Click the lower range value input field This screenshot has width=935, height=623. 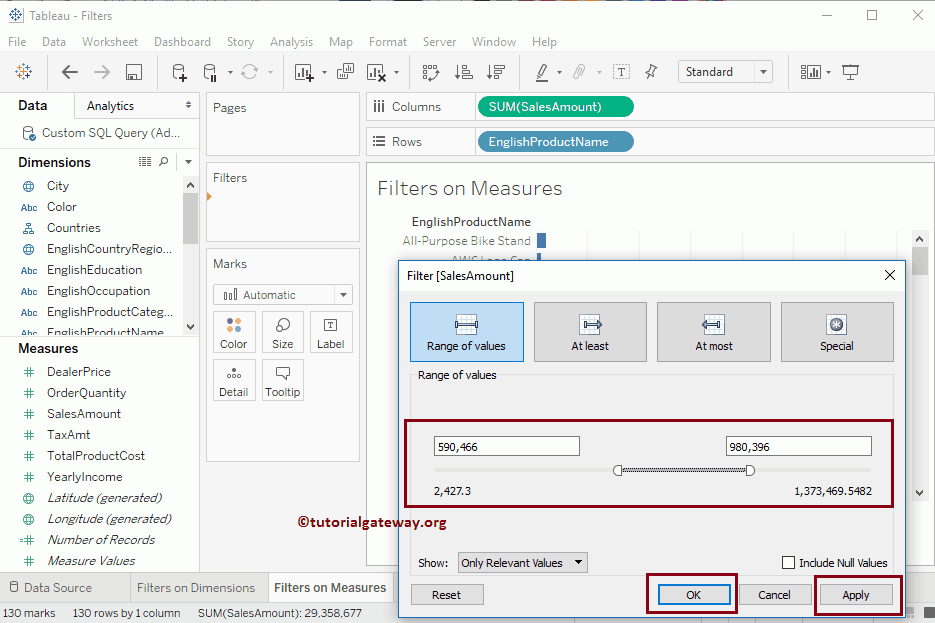click(x=506, y=445)
